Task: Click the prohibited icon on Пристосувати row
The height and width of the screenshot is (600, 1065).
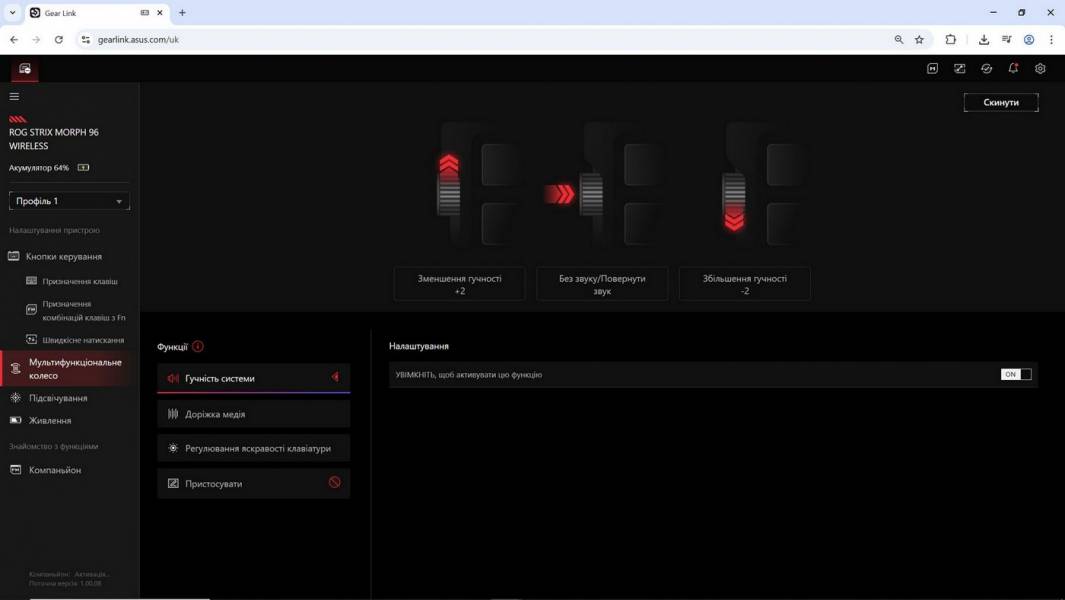Action: point(335,482)
